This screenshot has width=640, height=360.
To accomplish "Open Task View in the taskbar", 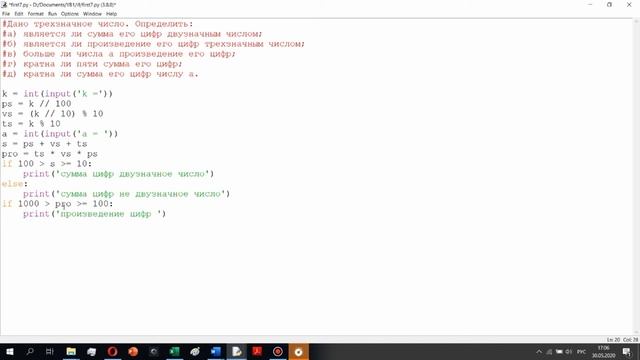I will [50, 351].
